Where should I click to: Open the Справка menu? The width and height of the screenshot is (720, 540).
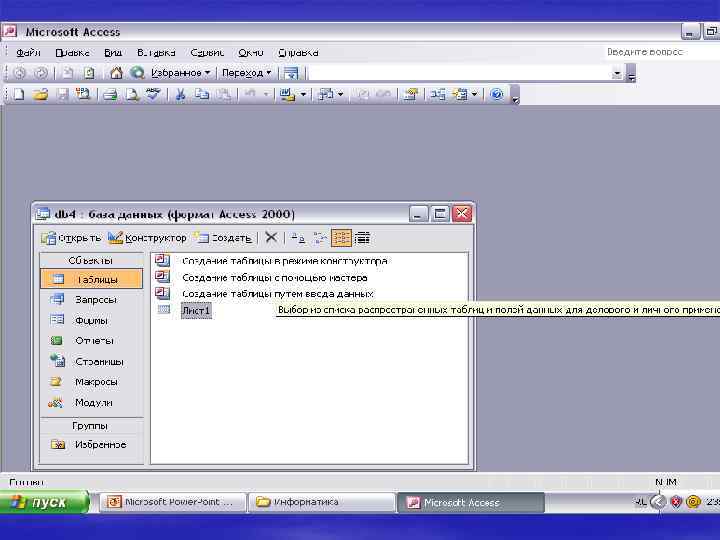[298, 53]
